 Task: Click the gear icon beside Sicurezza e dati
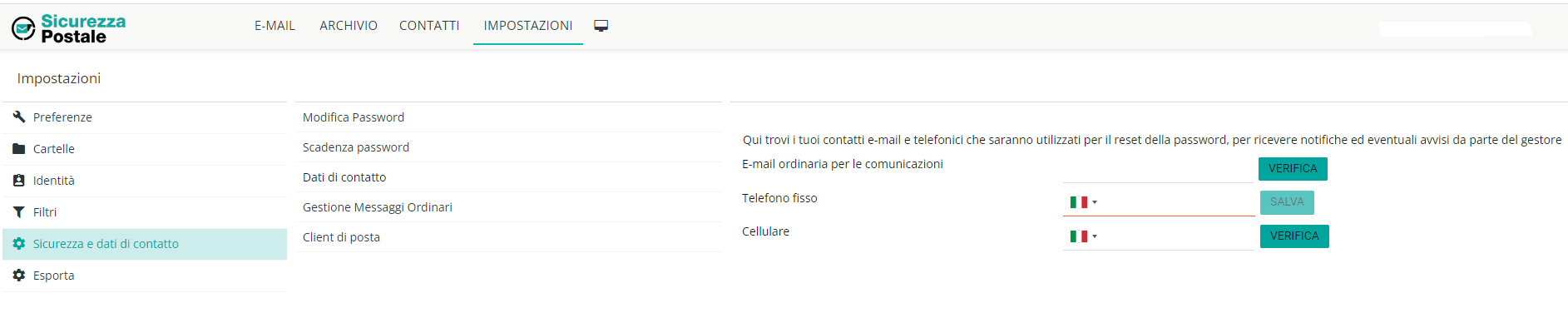coord(19,244)
